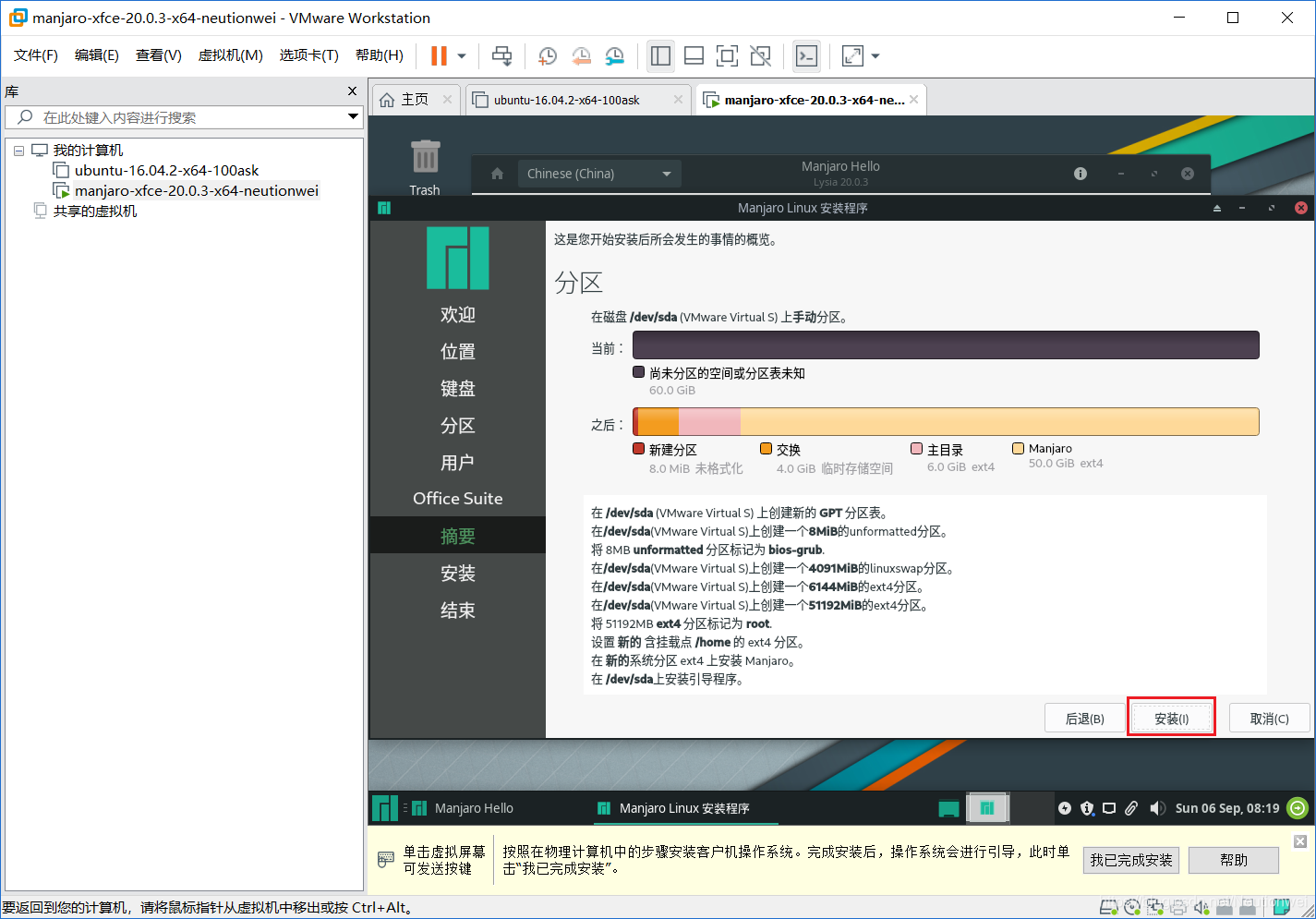The height and width of the screenshot is (919, 1316).
Task: Select the Trash desktop icon
Action: click(425, 166)
